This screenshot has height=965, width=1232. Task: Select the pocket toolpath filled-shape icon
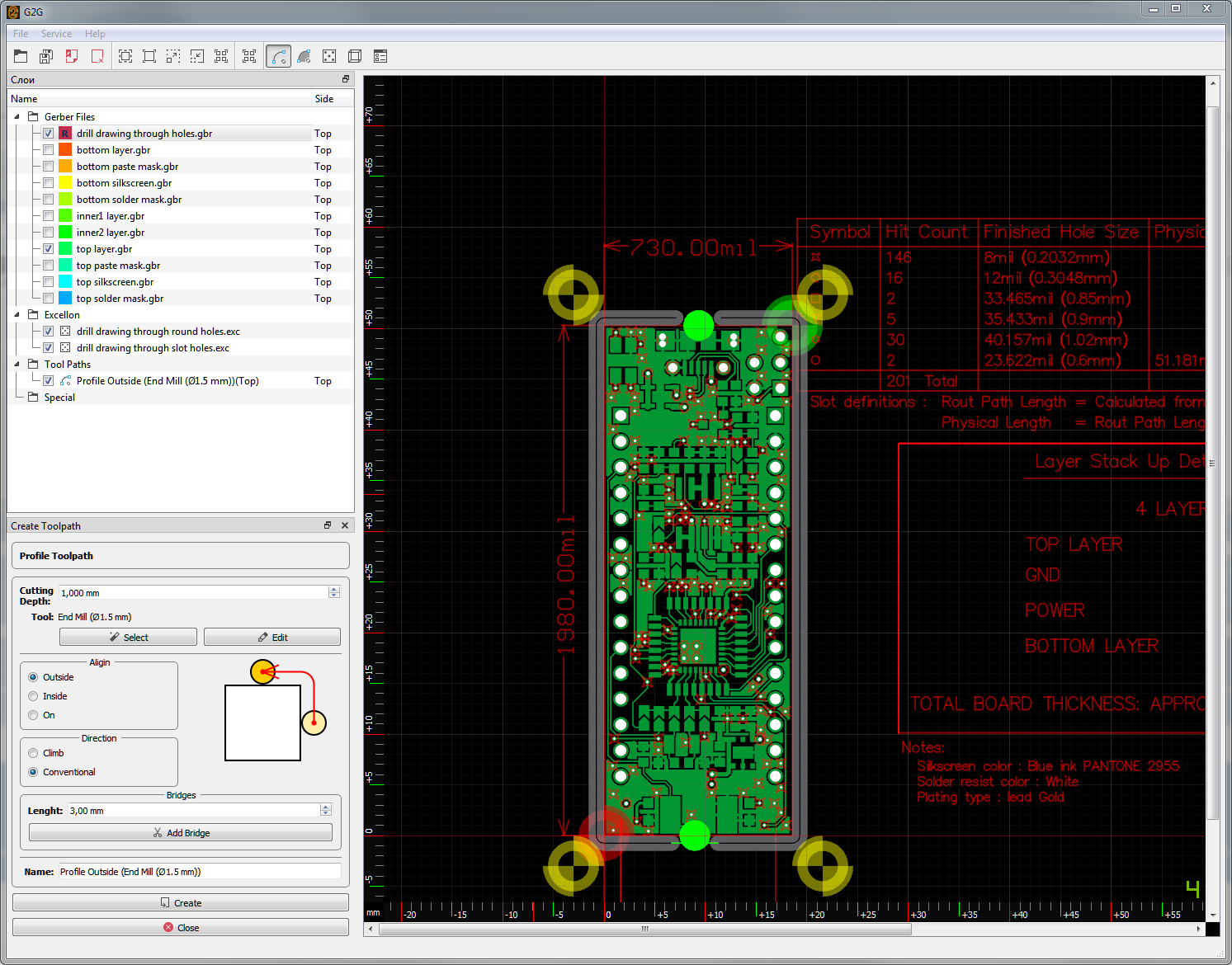tap(304, 56)
